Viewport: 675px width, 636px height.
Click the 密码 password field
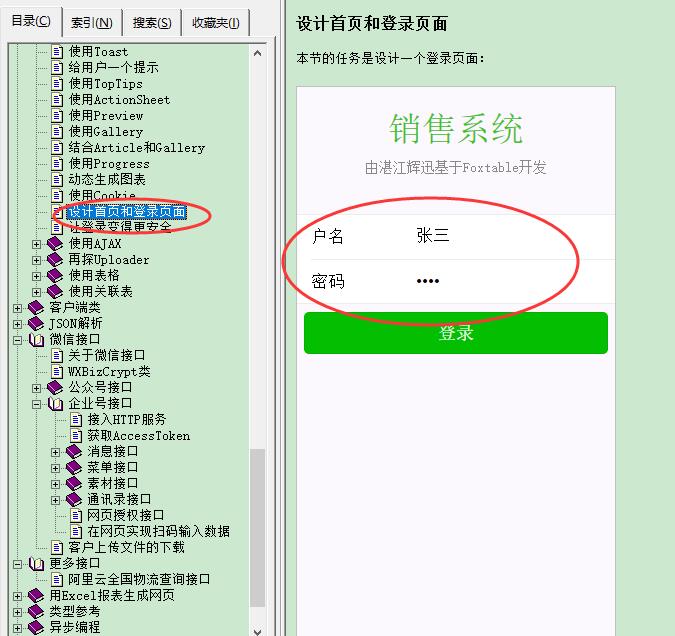click(x=456, y=282)
